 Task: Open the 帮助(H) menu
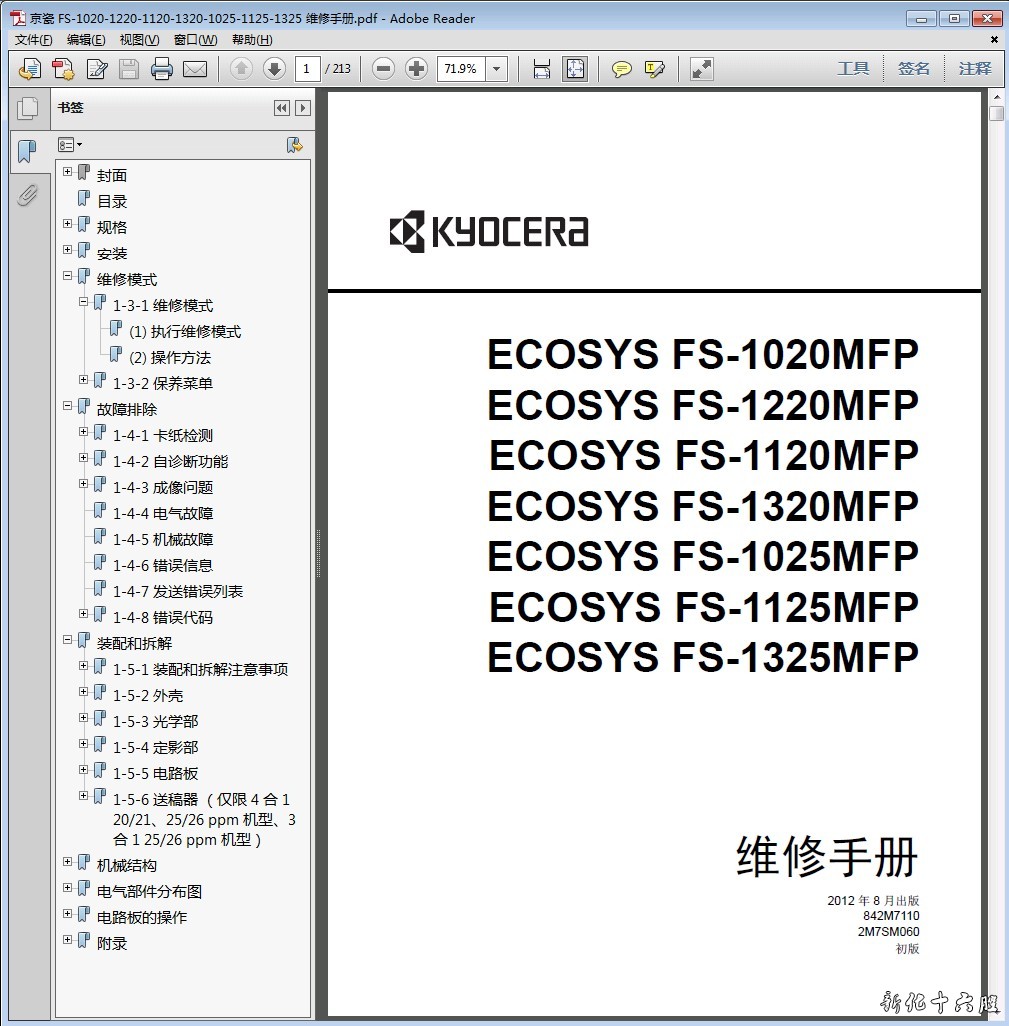coord(252,40)
